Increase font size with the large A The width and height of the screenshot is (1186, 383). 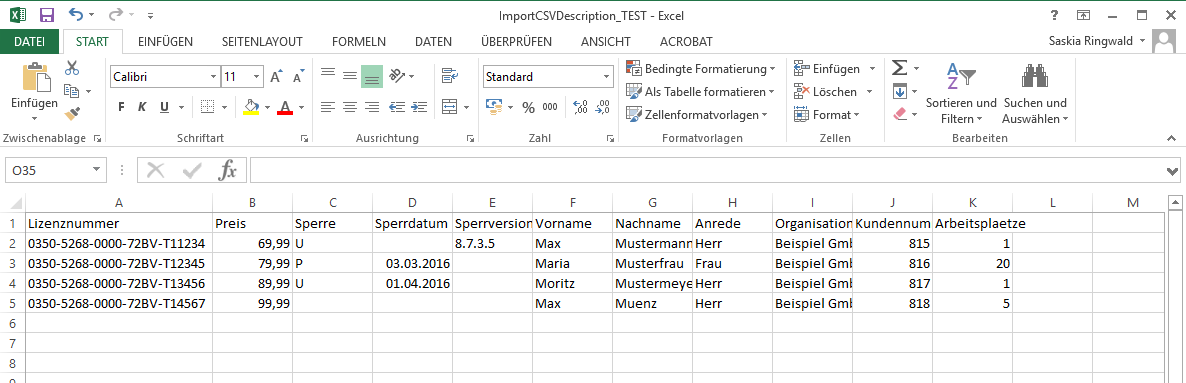click(276, 77)
